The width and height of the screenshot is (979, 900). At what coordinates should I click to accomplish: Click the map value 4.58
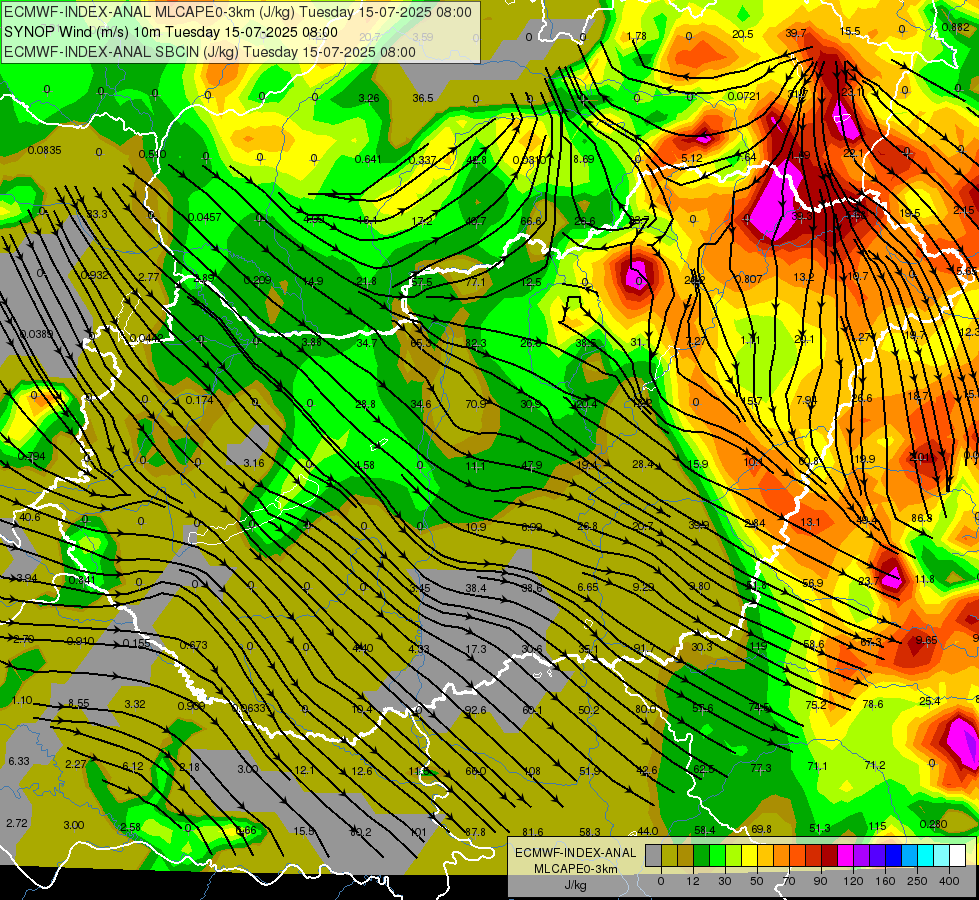click(365, 465)
